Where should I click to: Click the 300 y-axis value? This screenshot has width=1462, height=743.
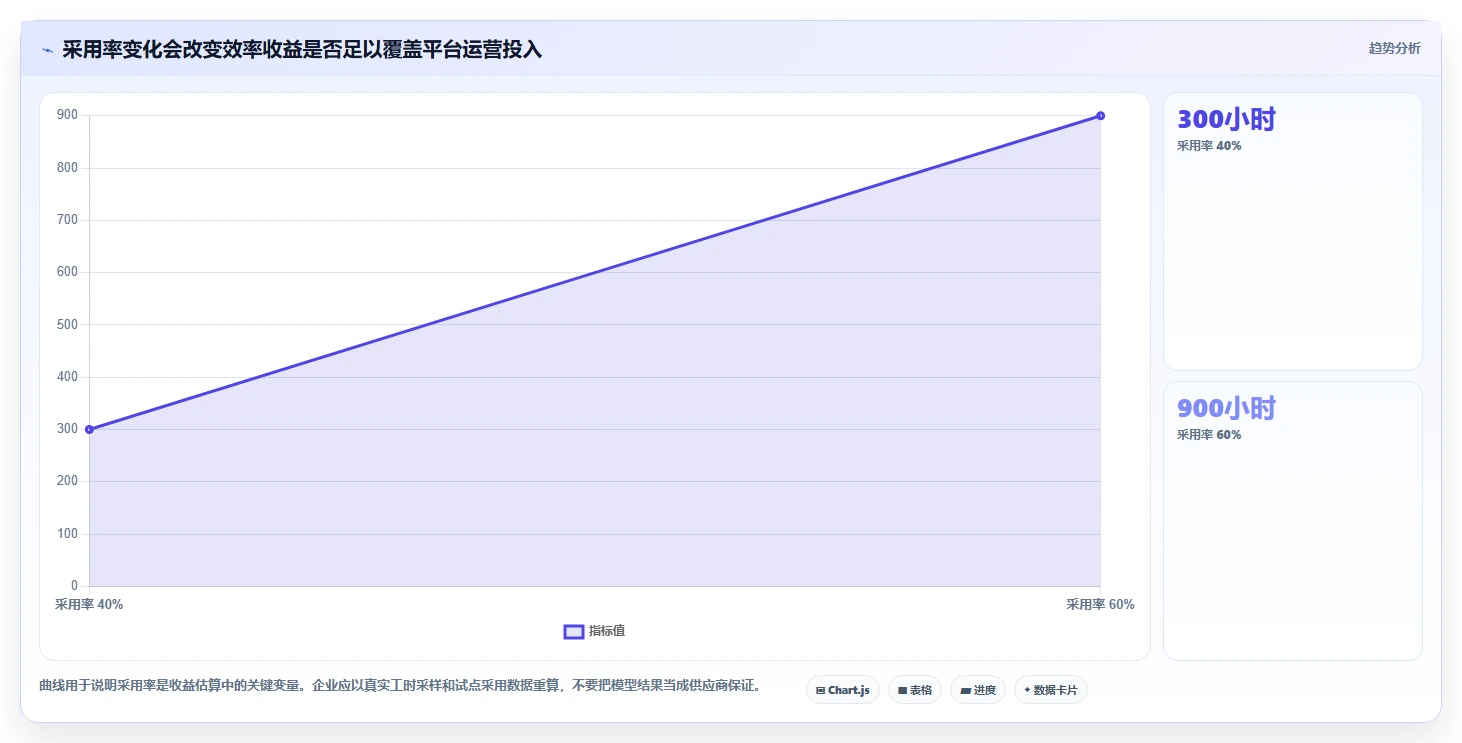pos(67,429)
